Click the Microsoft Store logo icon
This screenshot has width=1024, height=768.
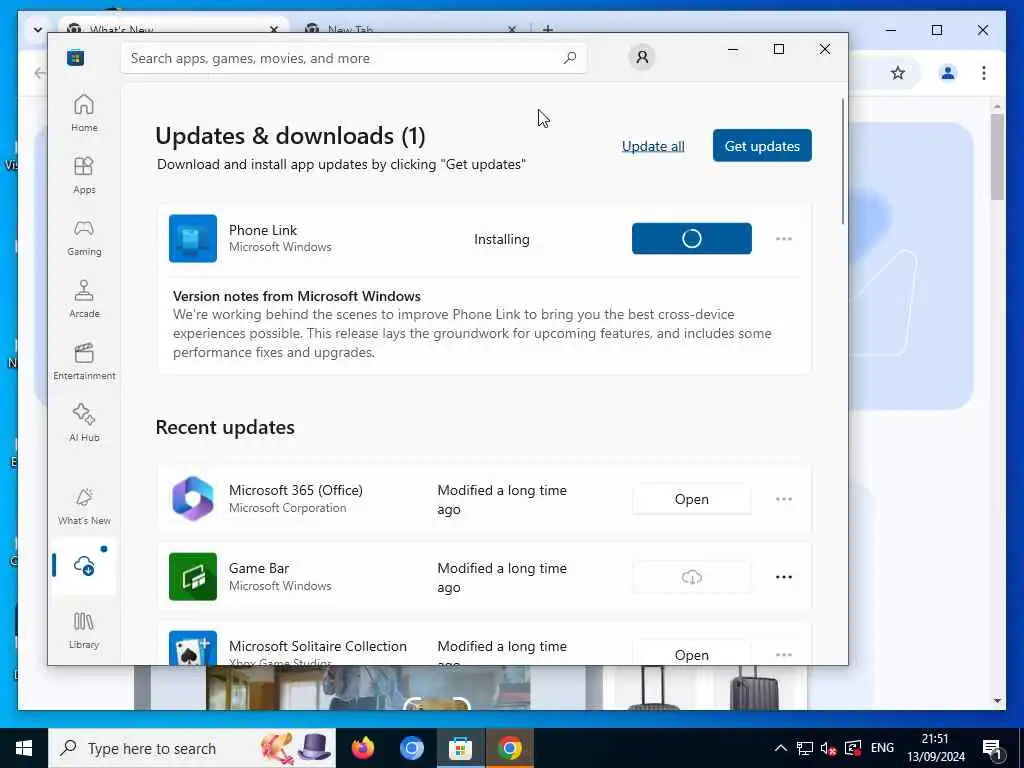tap(76, 58)
